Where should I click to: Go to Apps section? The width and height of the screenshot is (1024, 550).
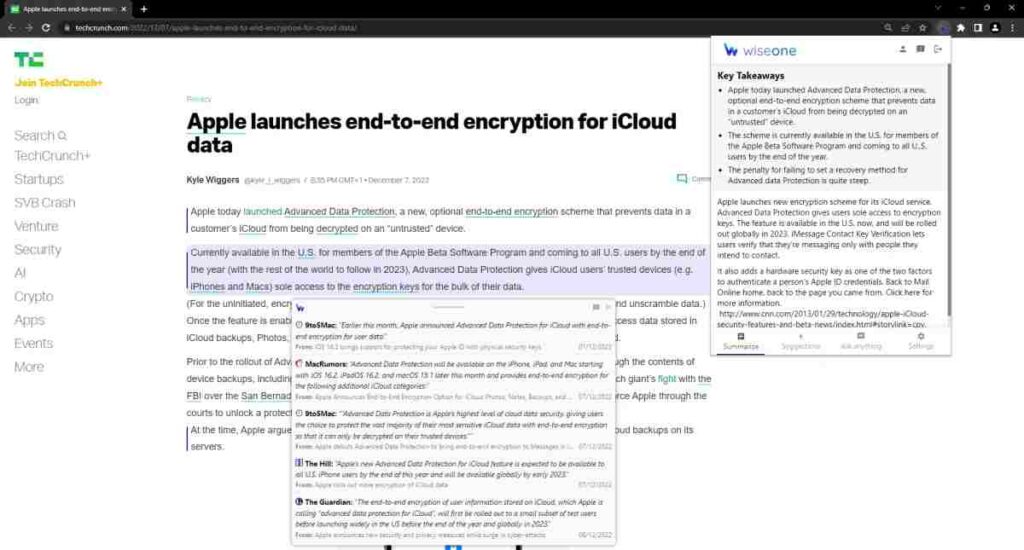[x=29, y=320]
